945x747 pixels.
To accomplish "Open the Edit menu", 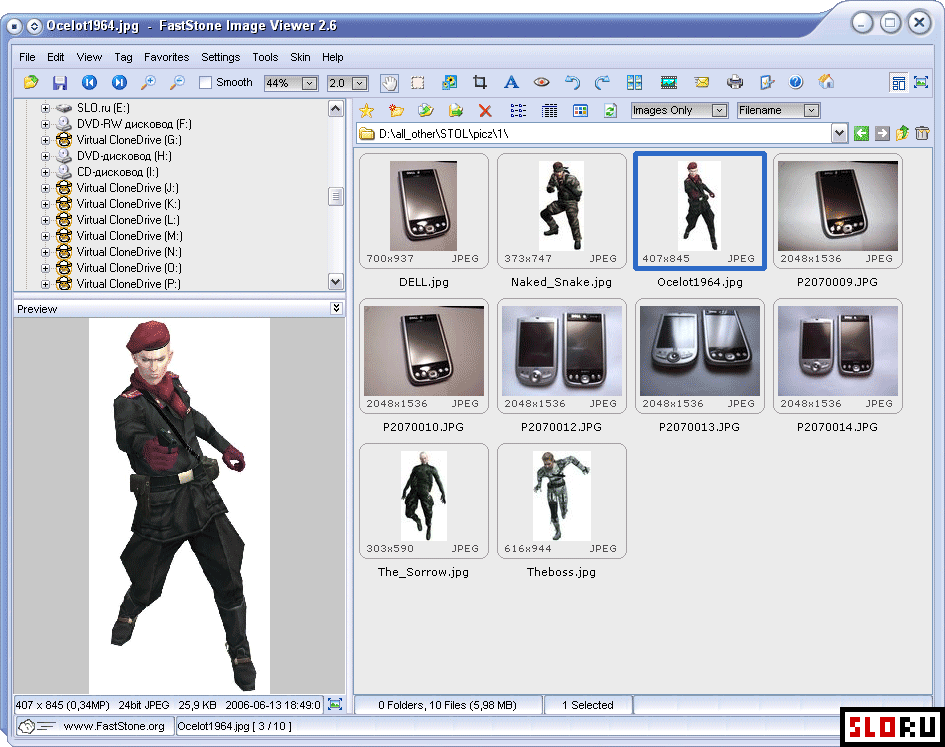I will click(x=55, y=57).
